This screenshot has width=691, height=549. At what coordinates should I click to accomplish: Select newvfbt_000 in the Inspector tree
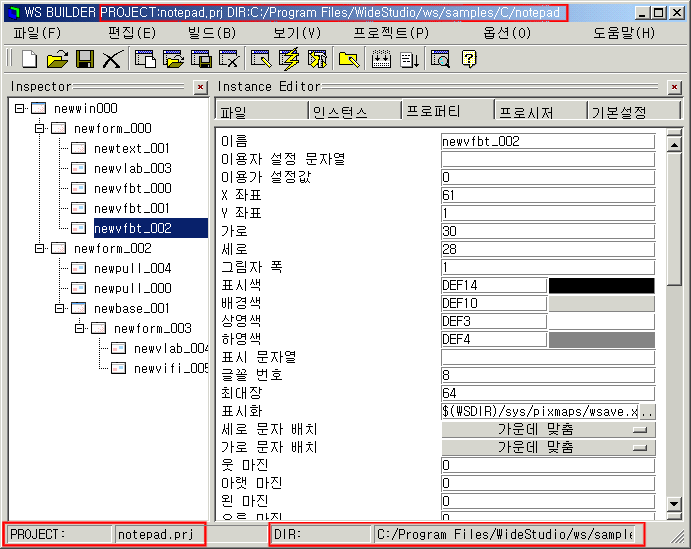pos(133,188)
